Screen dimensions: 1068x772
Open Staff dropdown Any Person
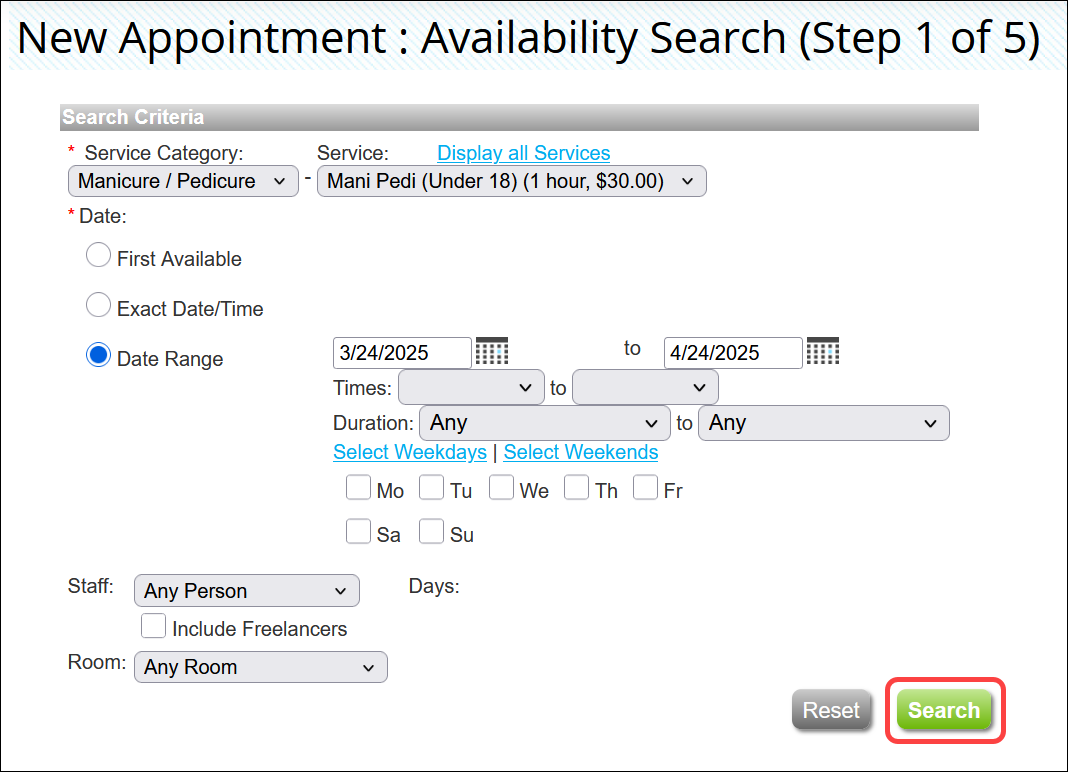coord(247,591)
